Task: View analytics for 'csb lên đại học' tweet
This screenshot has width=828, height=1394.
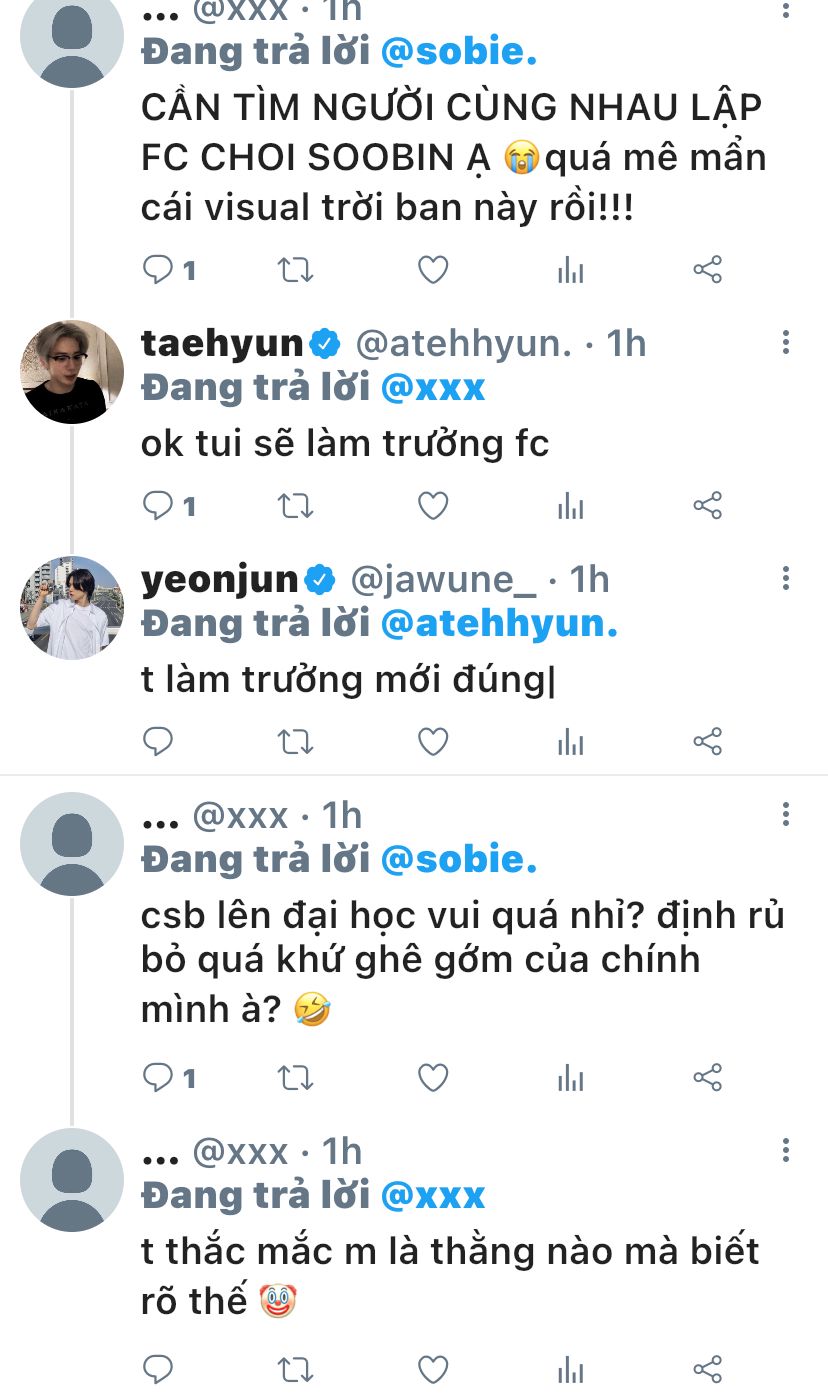Action: click(x=570, y=1078)
